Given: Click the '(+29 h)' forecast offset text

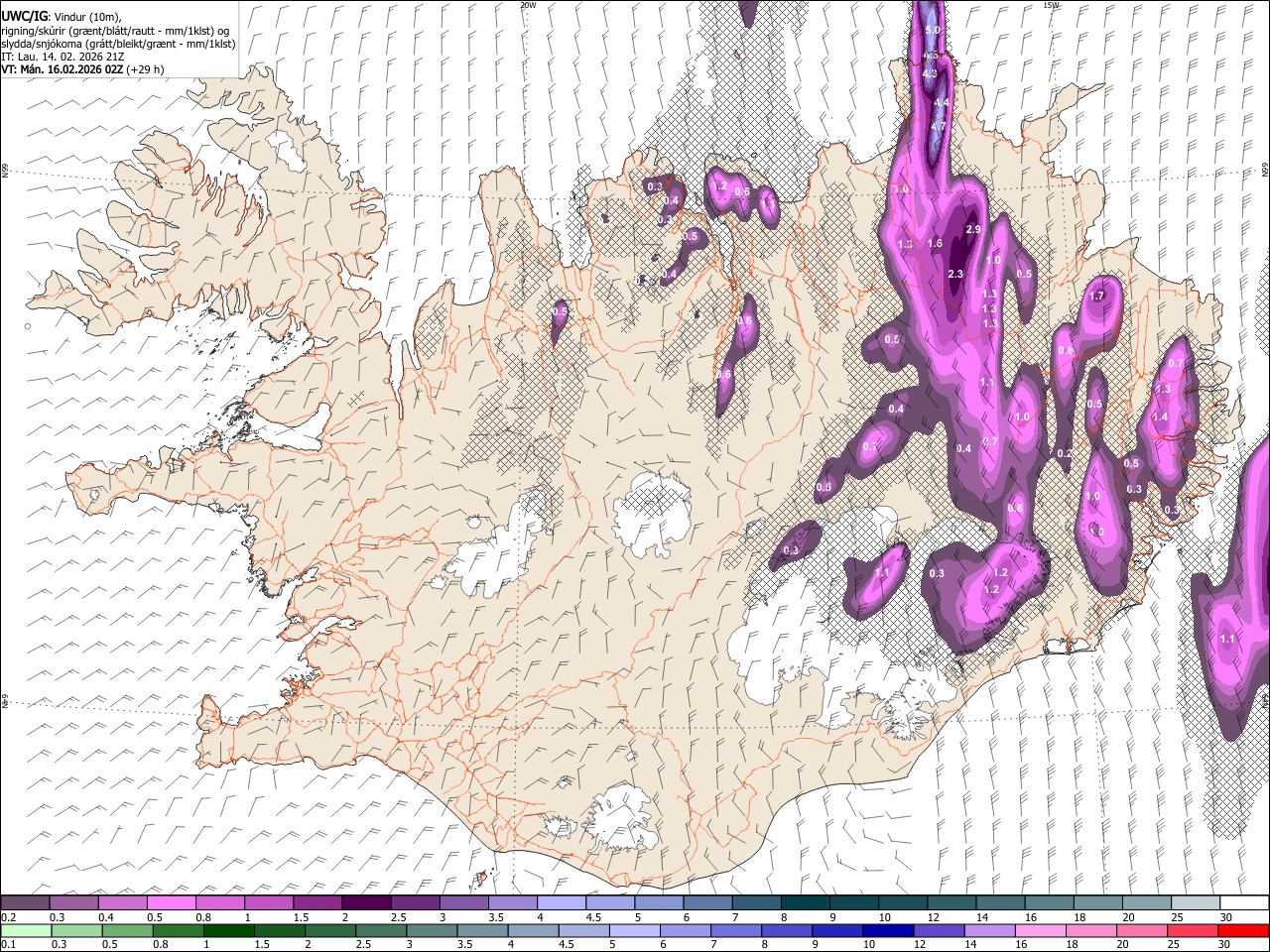Looking at the screenshot, I should 146,69.
